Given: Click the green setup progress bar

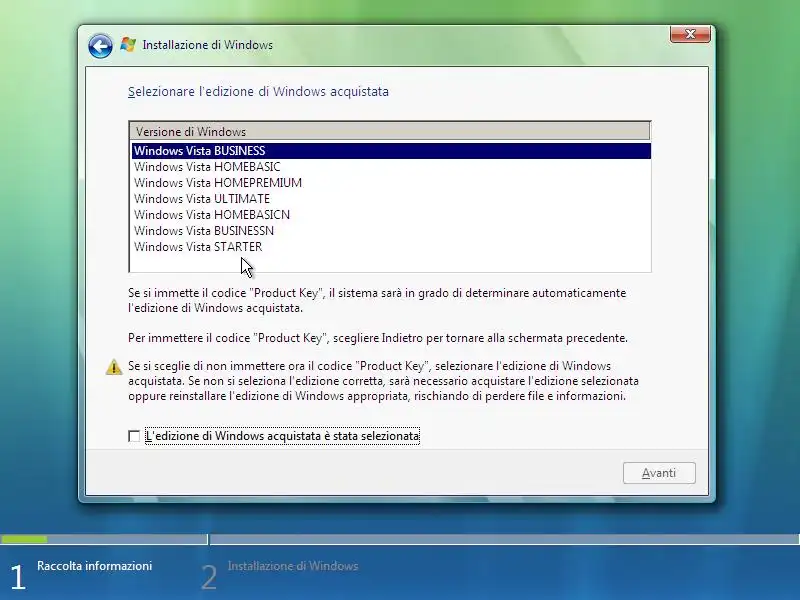Looking at the screenshot, I should [x=23, y=539].
